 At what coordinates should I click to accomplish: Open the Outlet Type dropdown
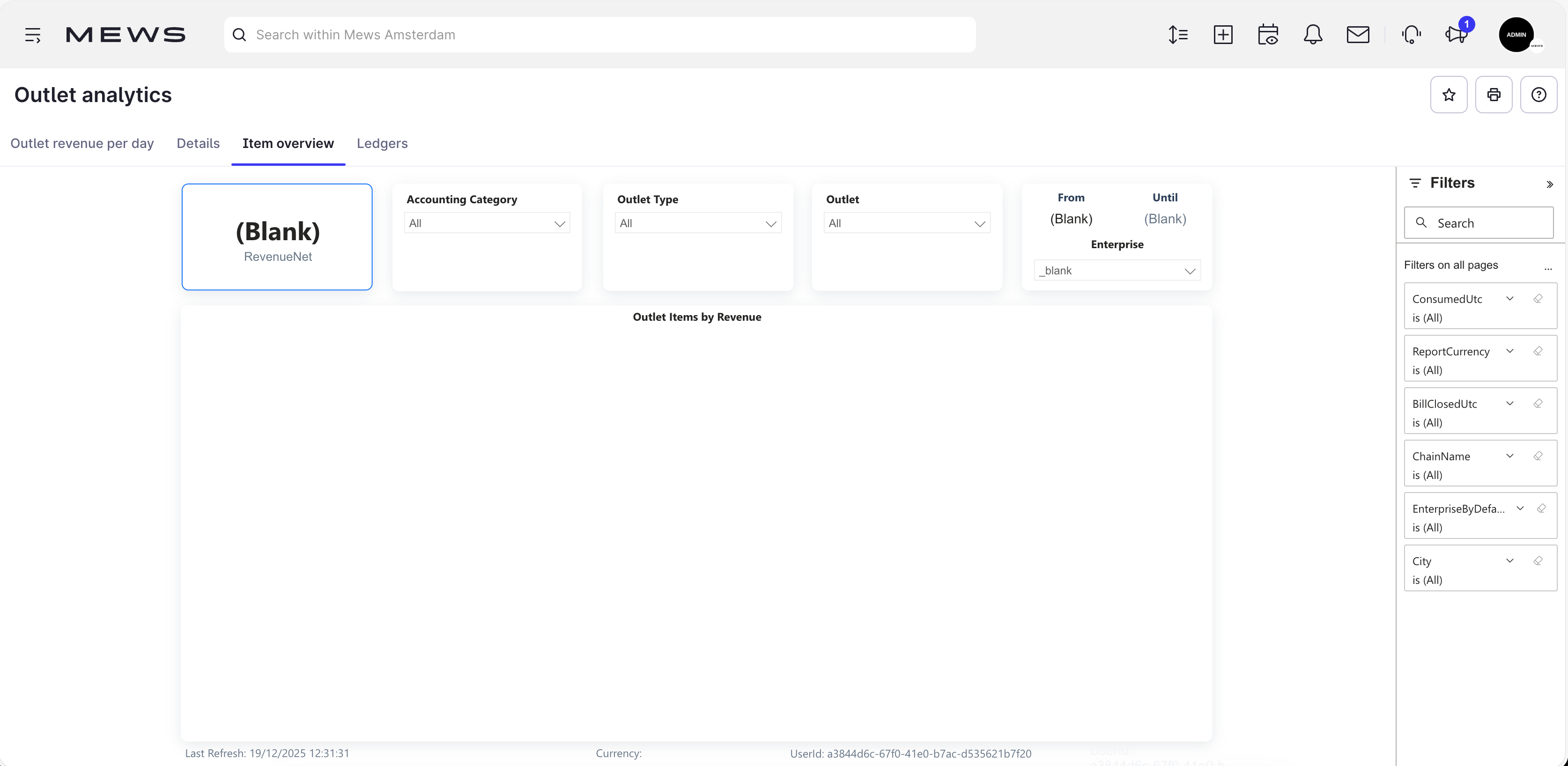[698, 223]
